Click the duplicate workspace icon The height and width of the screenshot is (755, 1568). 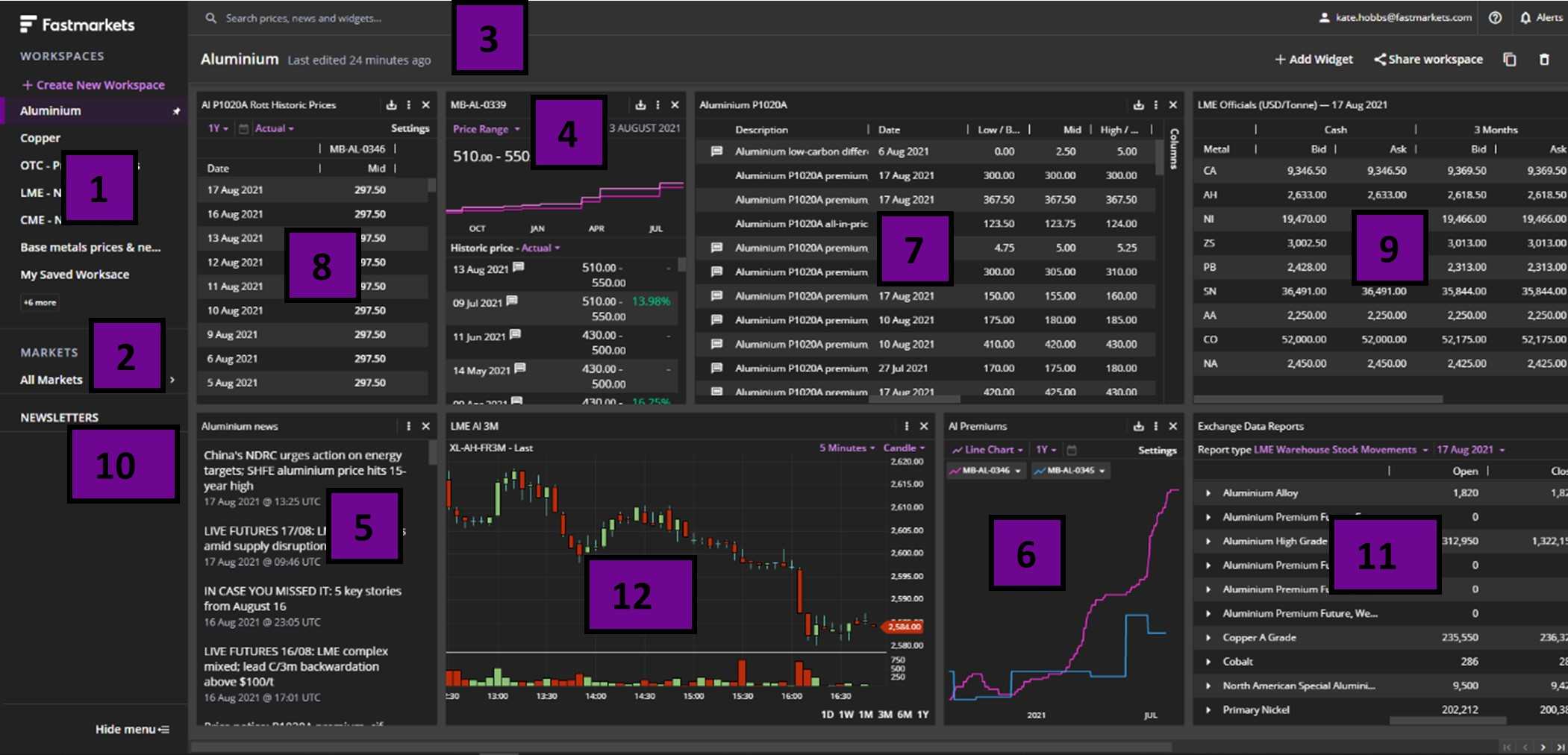[1510, 59]
